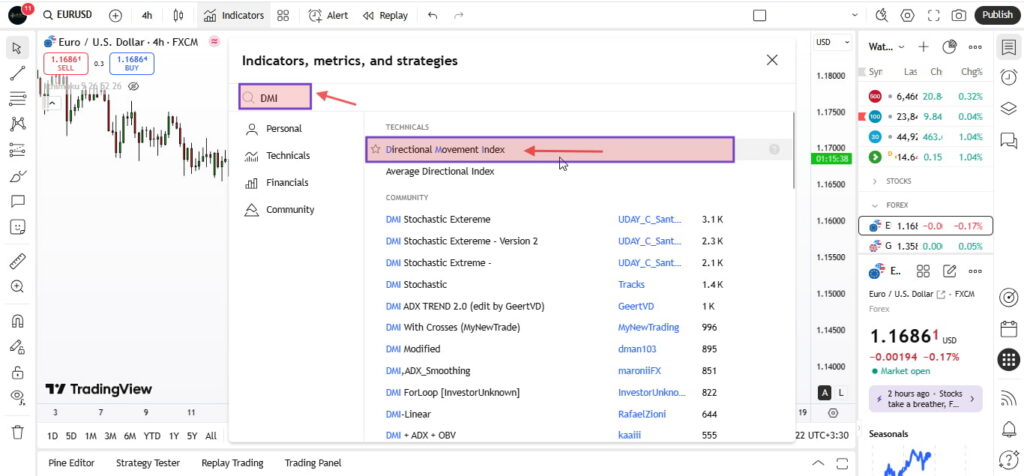The width and height of the screenshot is (1024, 476).
Task: Select the Personal category
Action: pos(274,129)
